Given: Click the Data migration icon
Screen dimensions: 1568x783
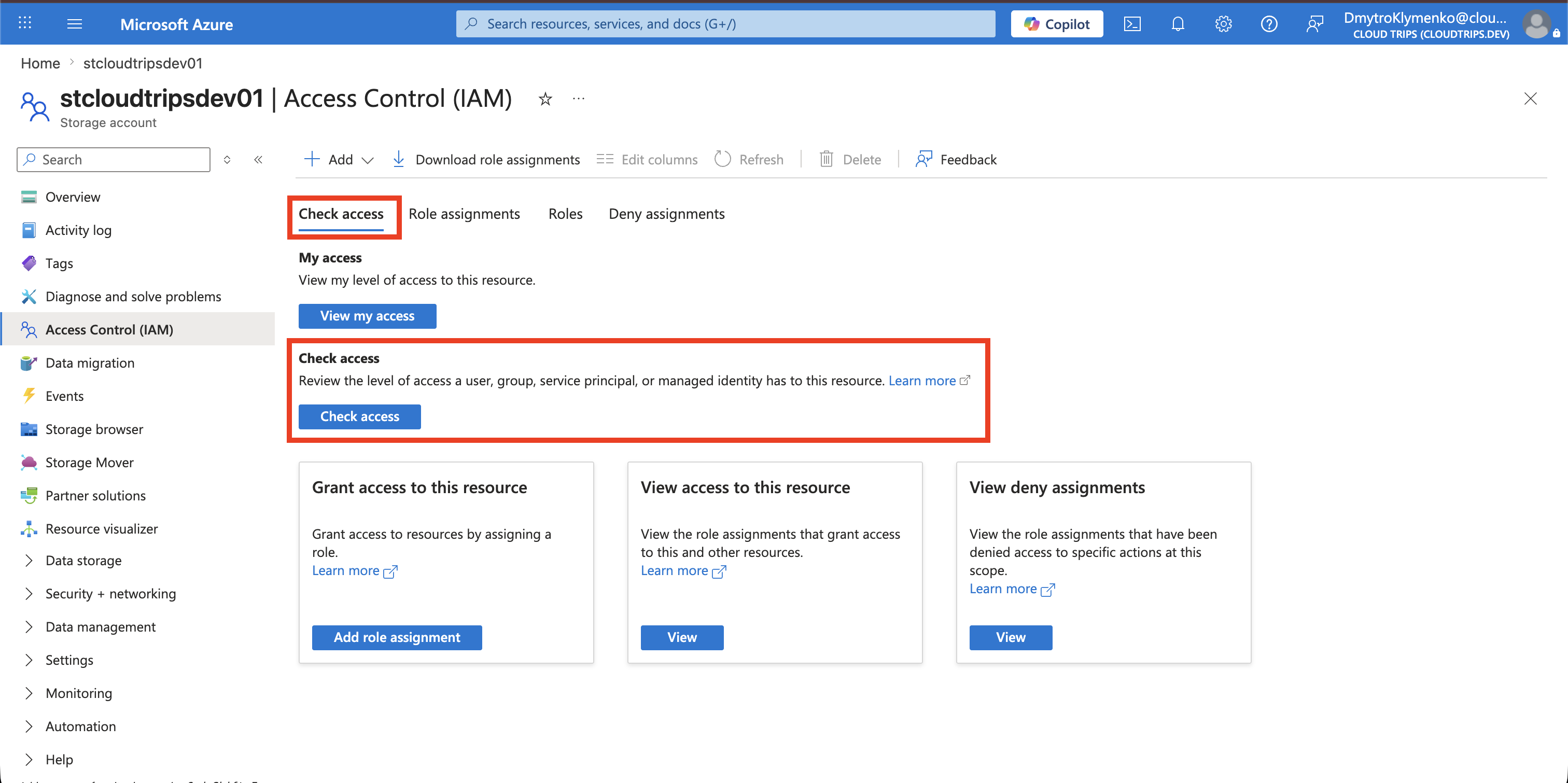Looking at the screenshot, I should (29, 363).
